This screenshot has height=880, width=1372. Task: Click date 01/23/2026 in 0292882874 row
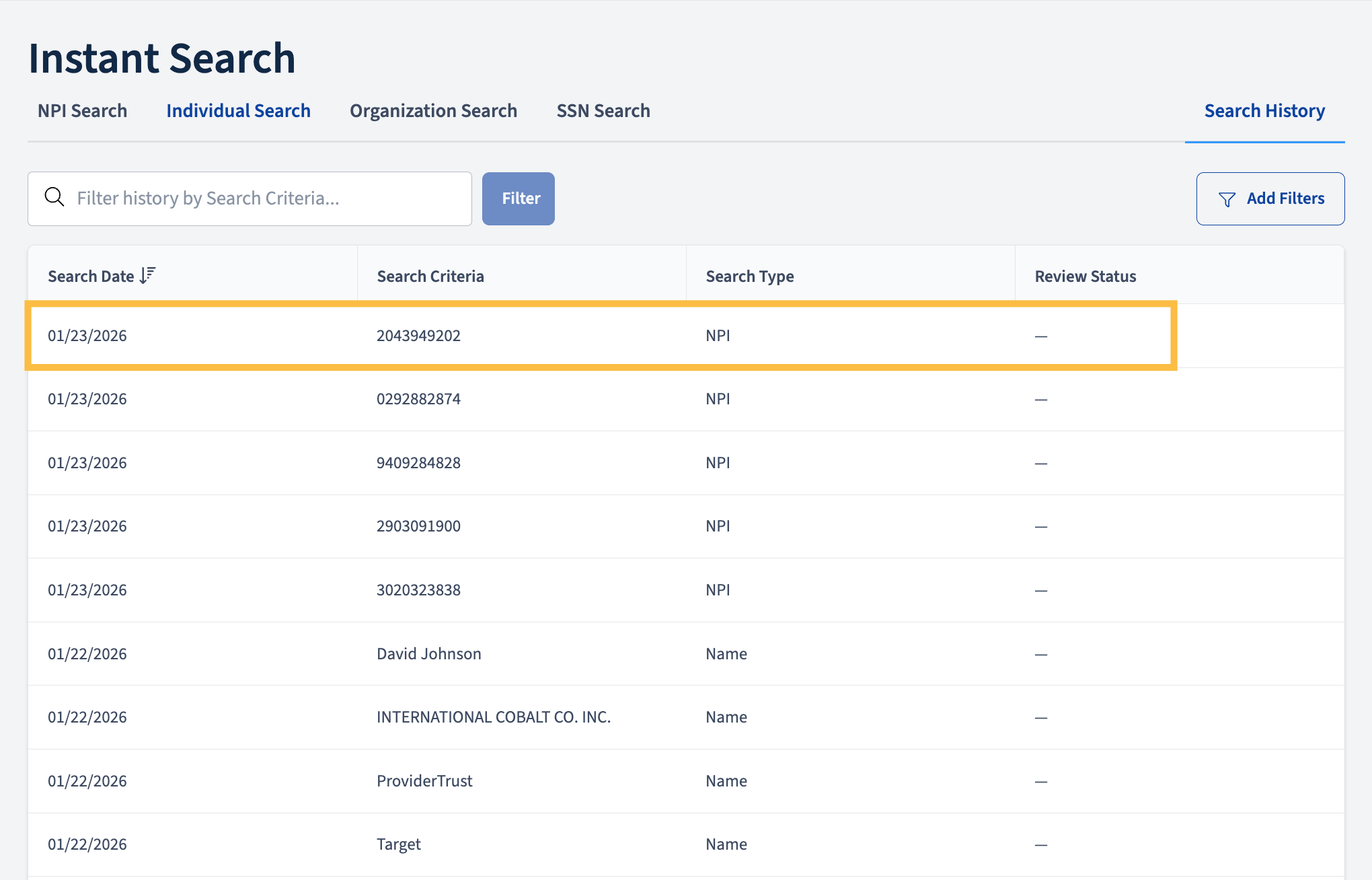point(87,399)
